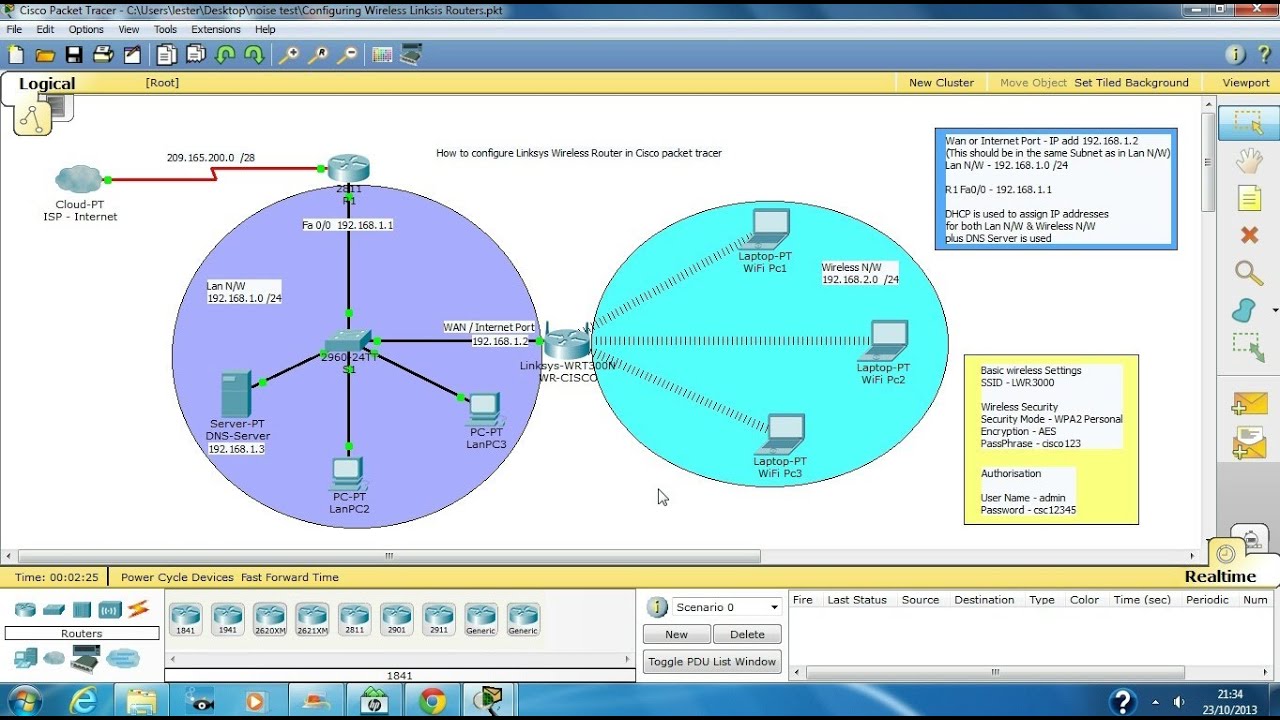The height and width of the screenshot is (720, 1280).
Task: Click the Copy toolbar icon
Action: (166, 55)
